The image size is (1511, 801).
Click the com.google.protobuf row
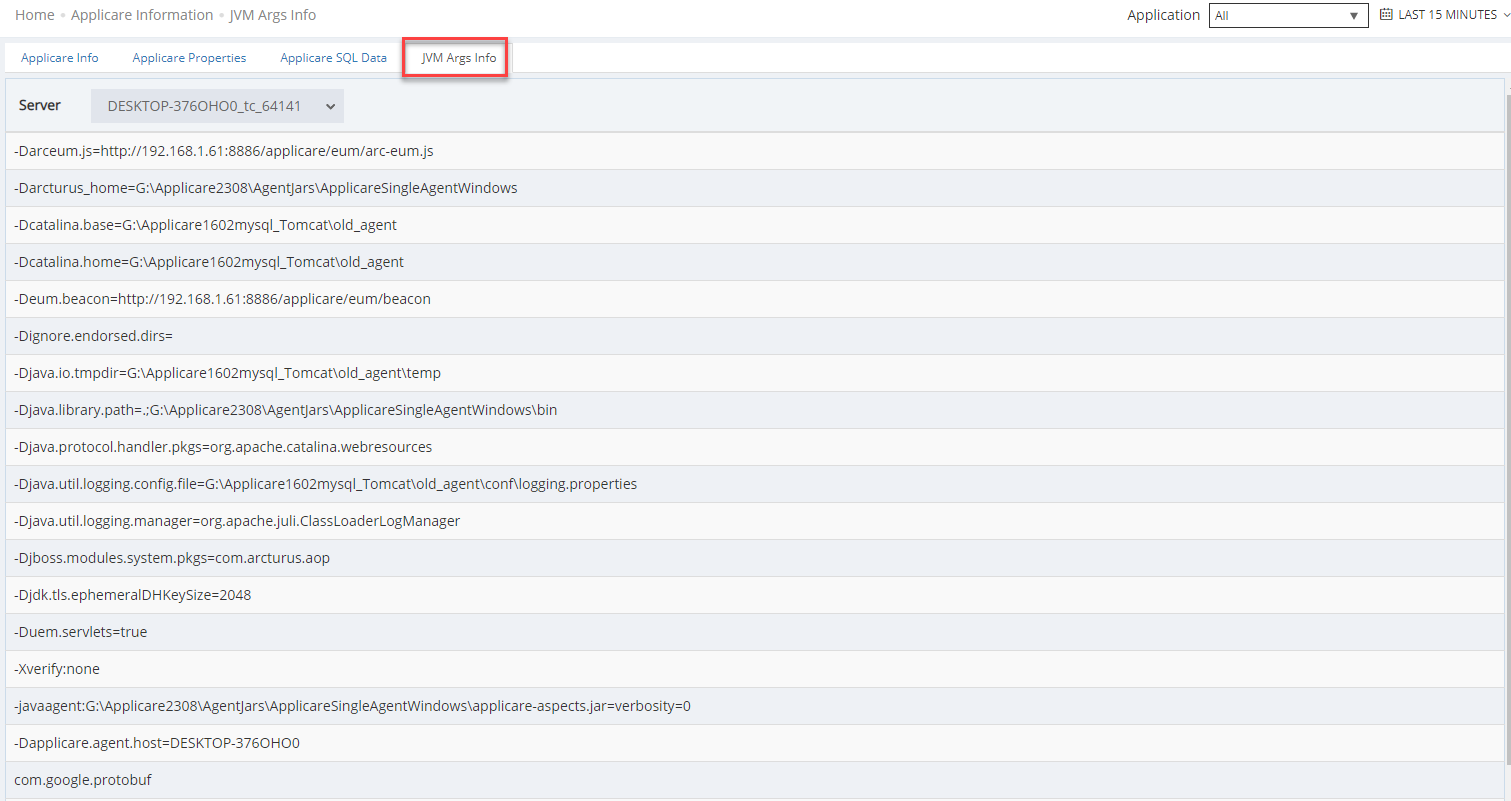pos(83,780)
